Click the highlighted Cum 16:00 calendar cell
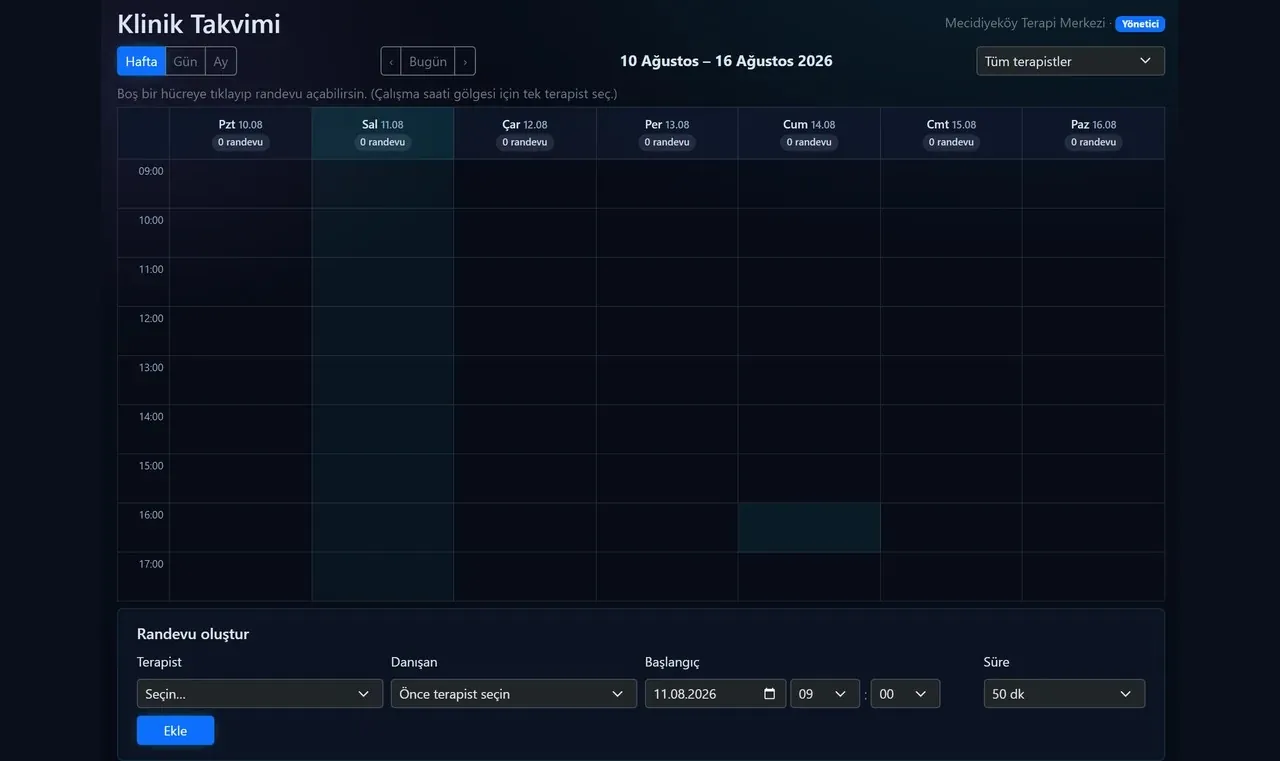Screen dimensions: 1280x761 [x=809, y=527]
